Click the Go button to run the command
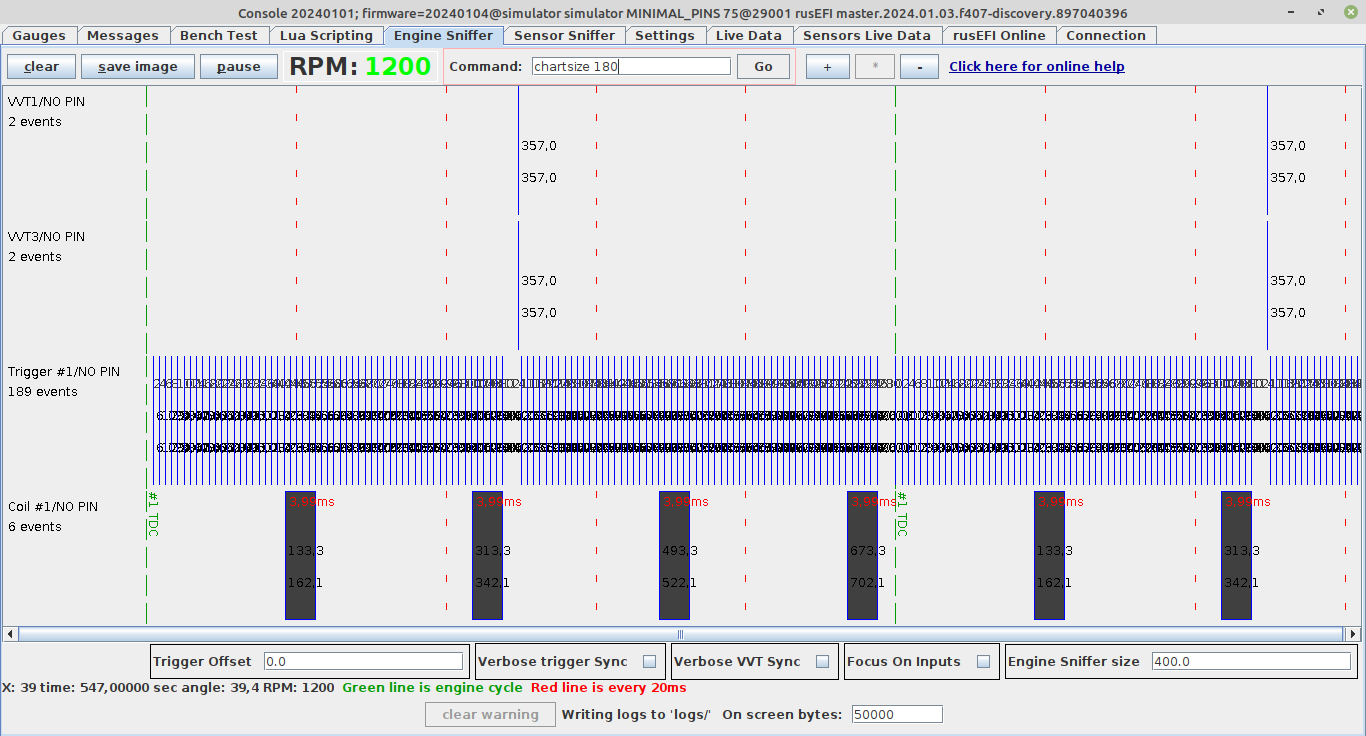This screenshot has height=736, width=1366. pos(763,67)
